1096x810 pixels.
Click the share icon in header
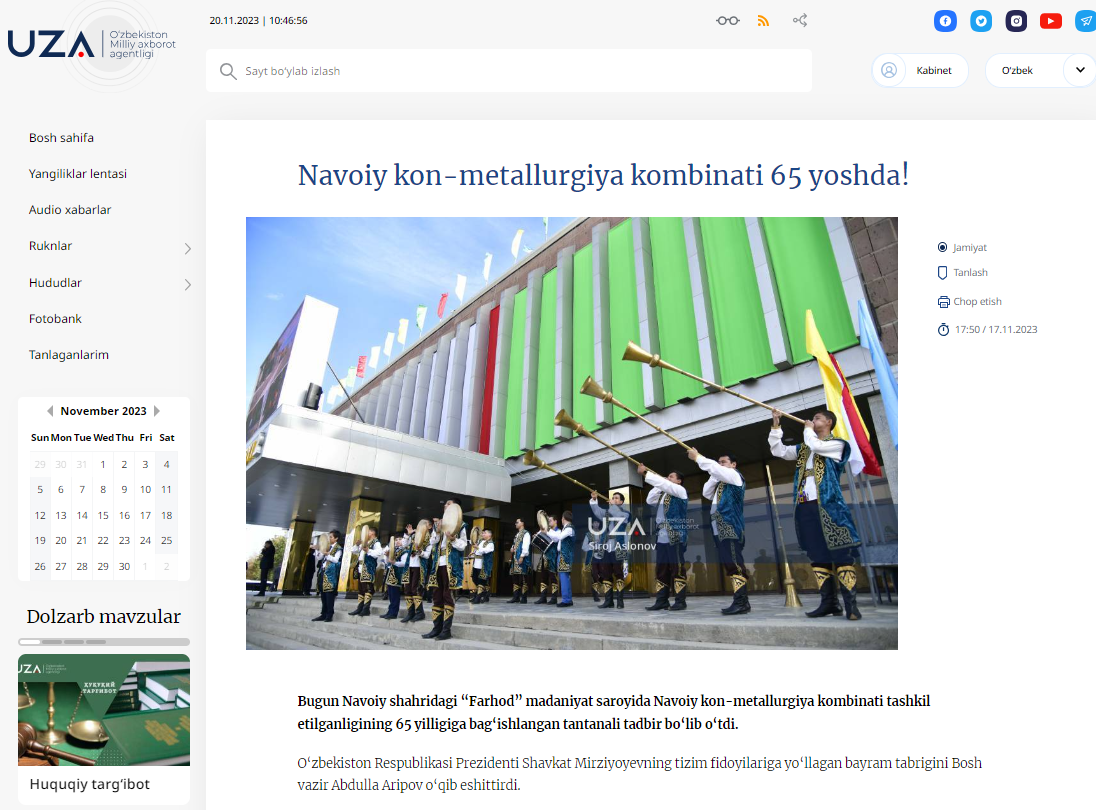point(799,20)
